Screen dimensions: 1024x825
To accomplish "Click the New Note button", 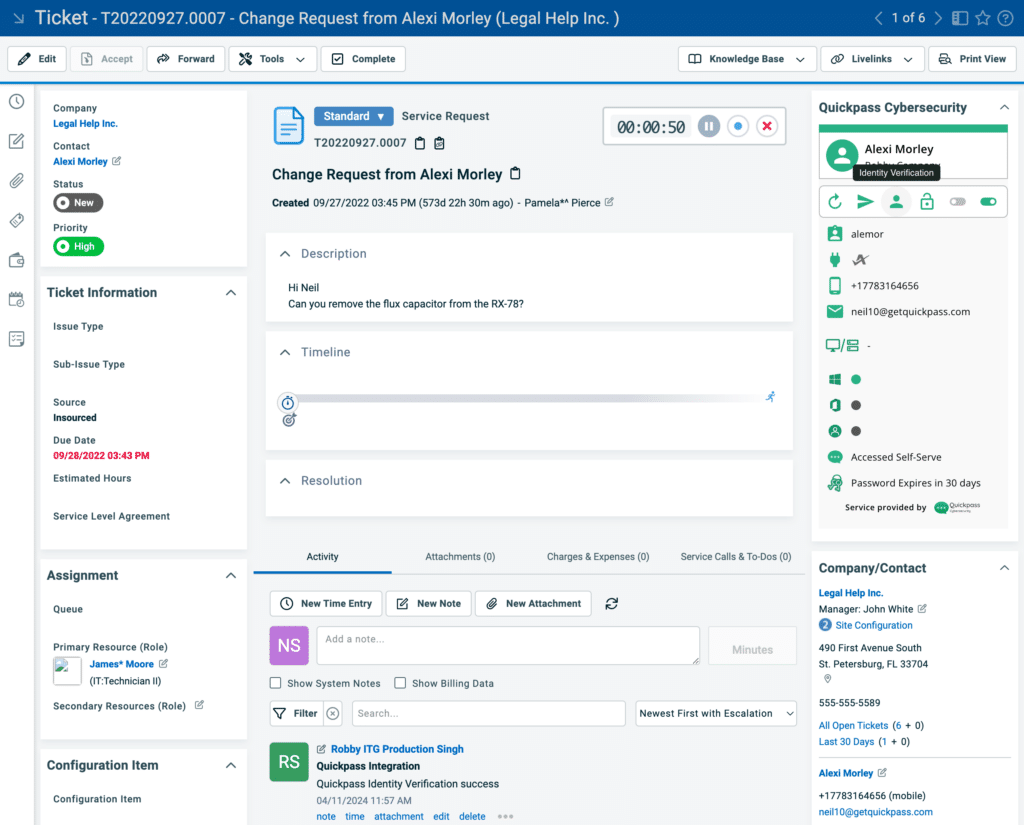I will coord(428,604).
